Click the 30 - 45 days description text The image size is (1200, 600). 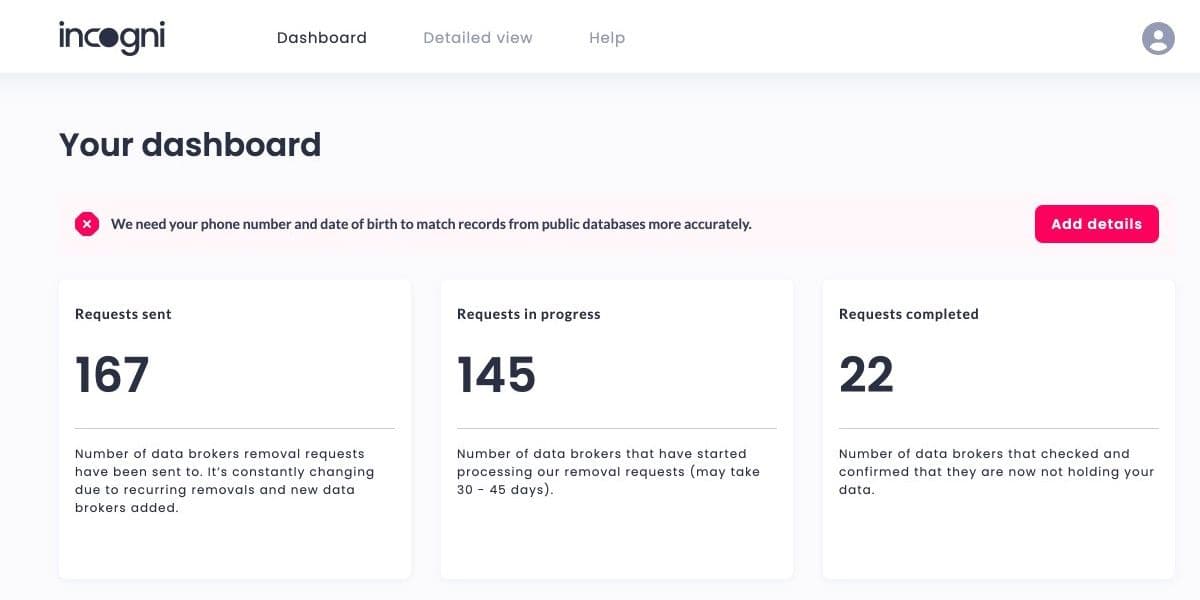pyautogui.click(x=608, y=471)
